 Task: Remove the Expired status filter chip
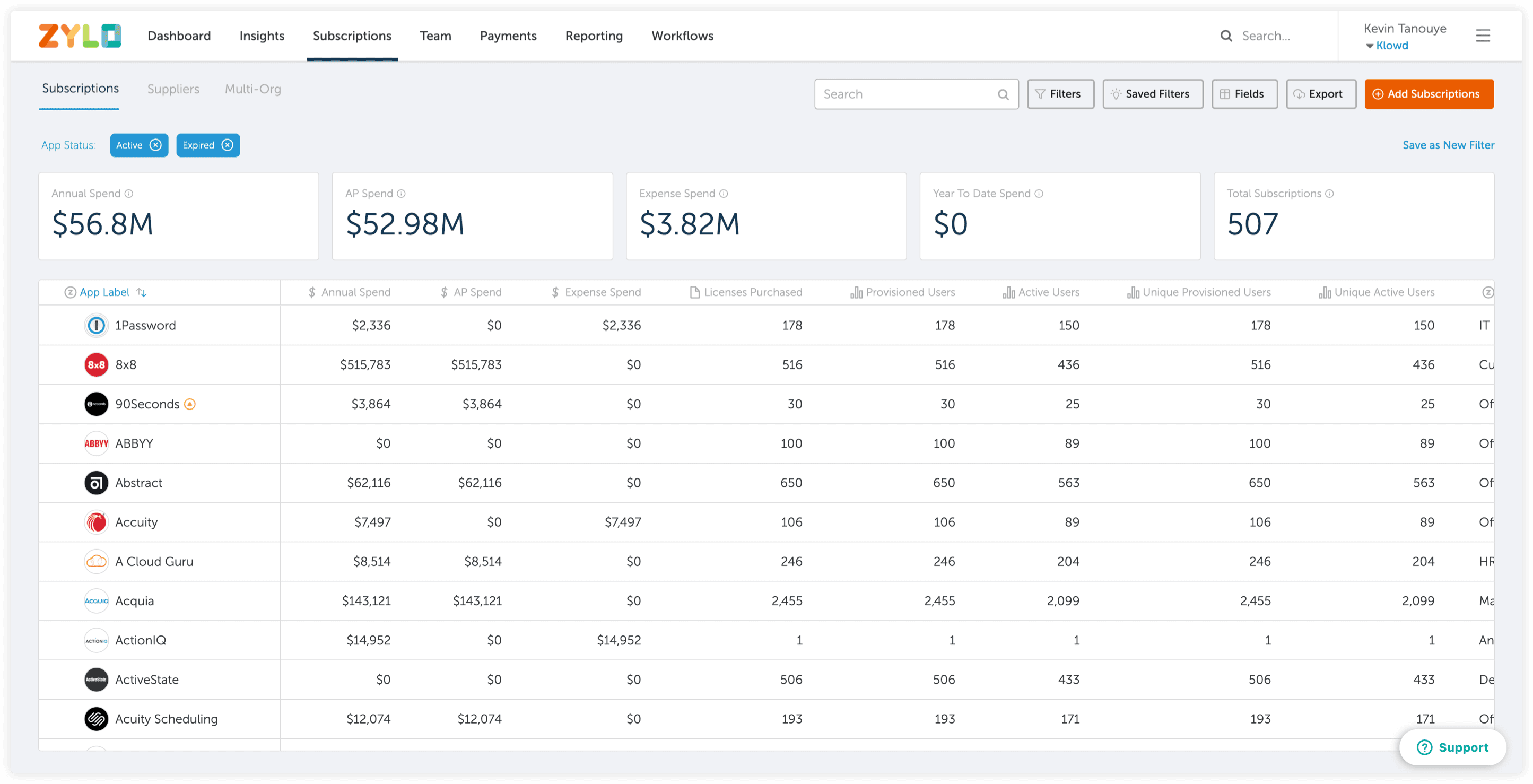(x=228, y=145)
